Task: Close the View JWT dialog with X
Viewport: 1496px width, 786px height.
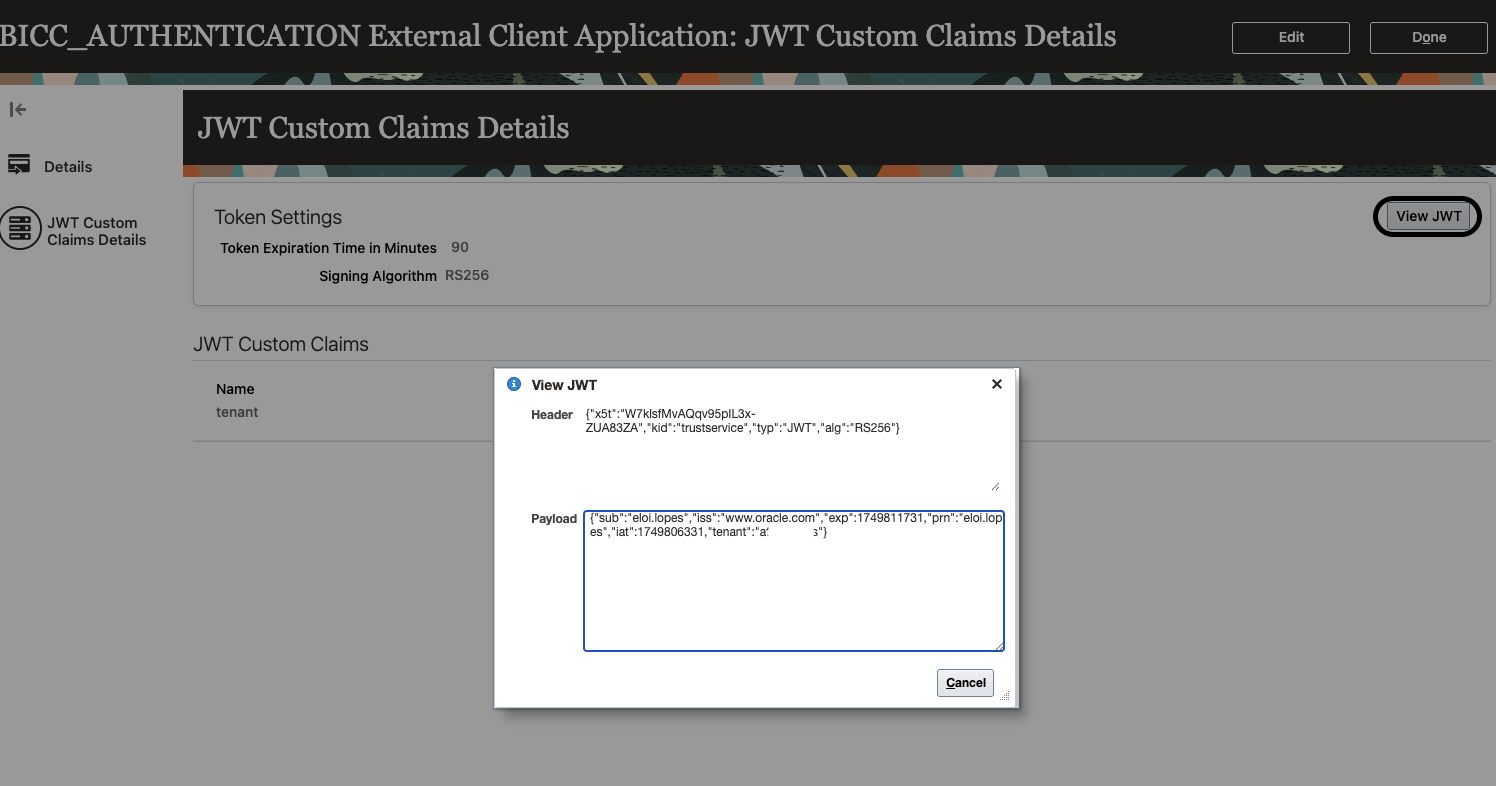Action: [996, 384]
